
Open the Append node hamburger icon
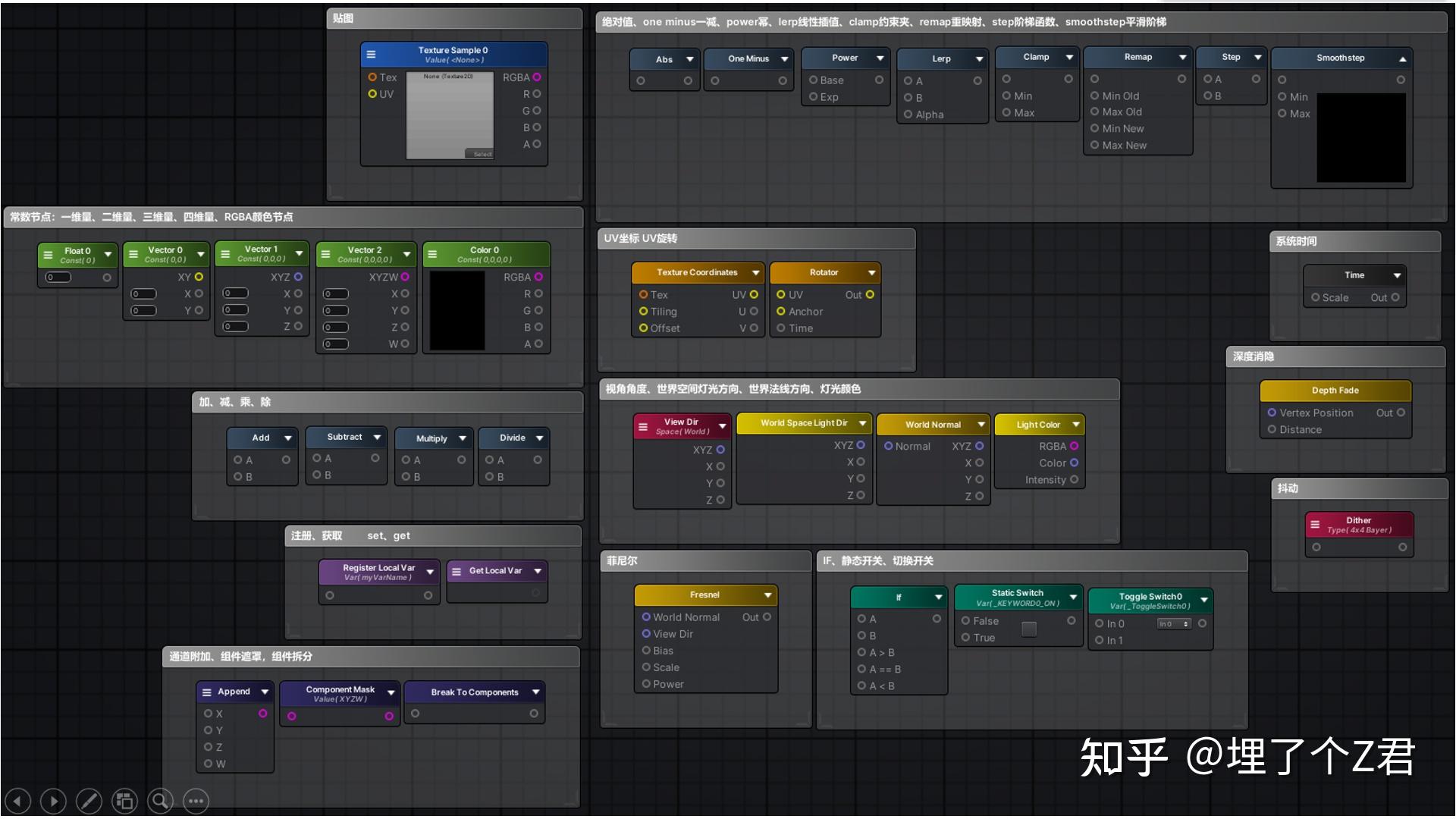click(x=206, y=691)
